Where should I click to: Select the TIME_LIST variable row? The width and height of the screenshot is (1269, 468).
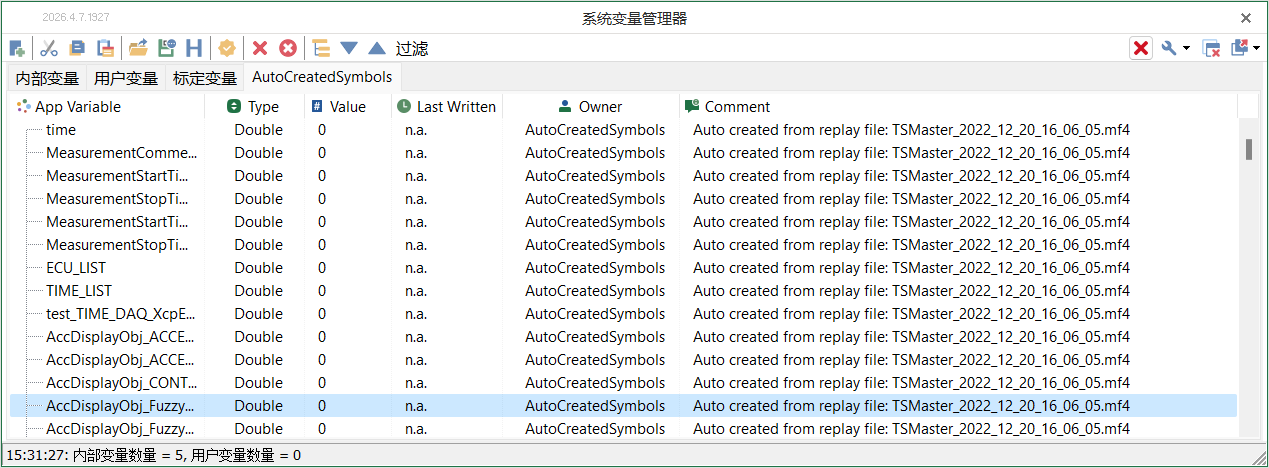[x=623, y=291]
